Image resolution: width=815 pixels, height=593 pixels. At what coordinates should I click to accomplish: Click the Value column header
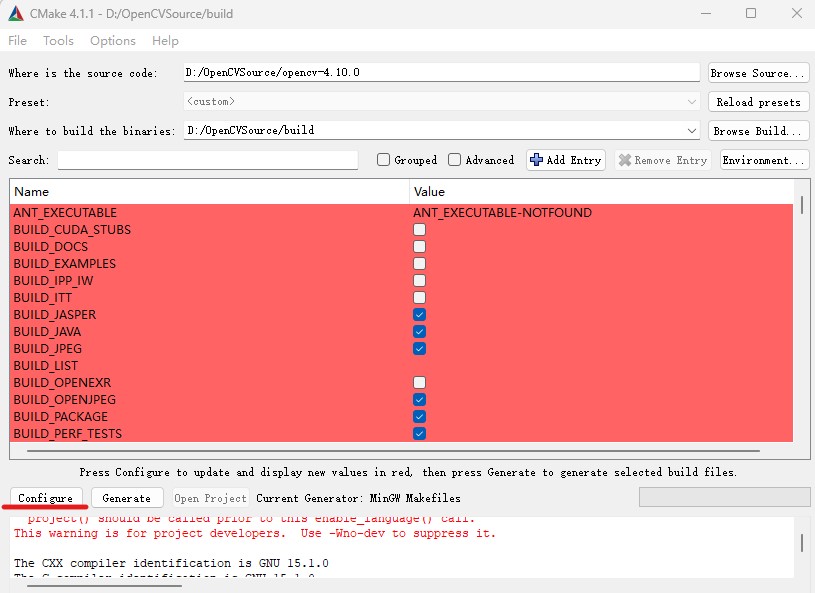(x=602, y=191)
